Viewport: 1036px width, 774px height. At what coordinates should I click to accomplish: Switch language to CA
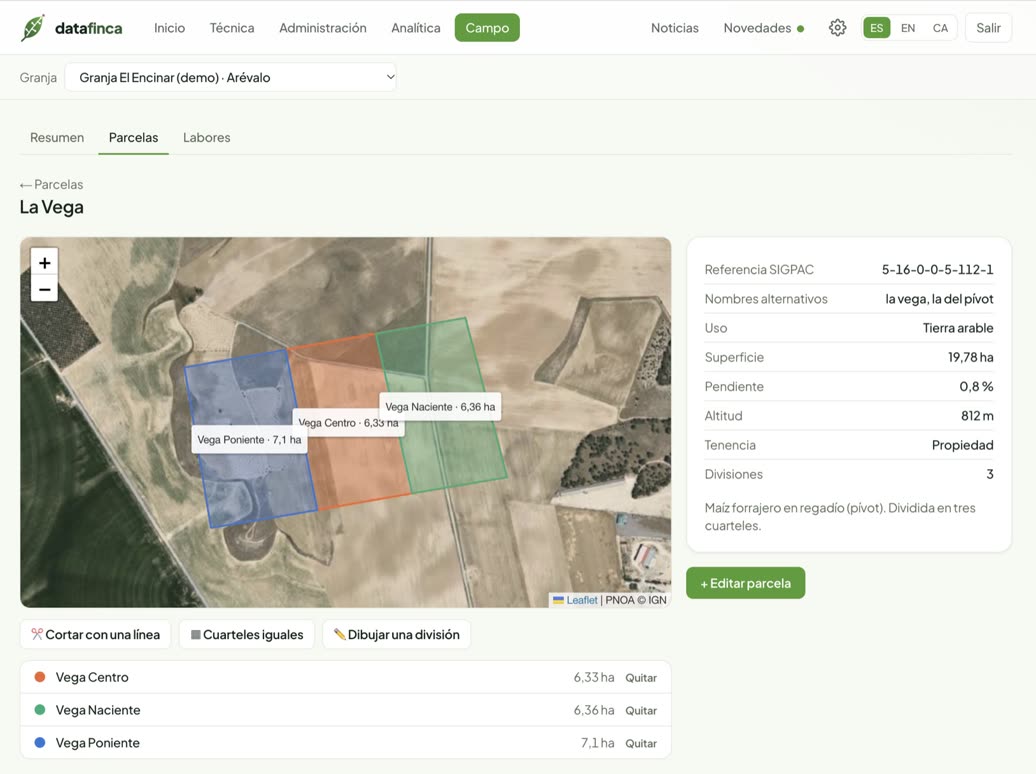click(940, 28)
